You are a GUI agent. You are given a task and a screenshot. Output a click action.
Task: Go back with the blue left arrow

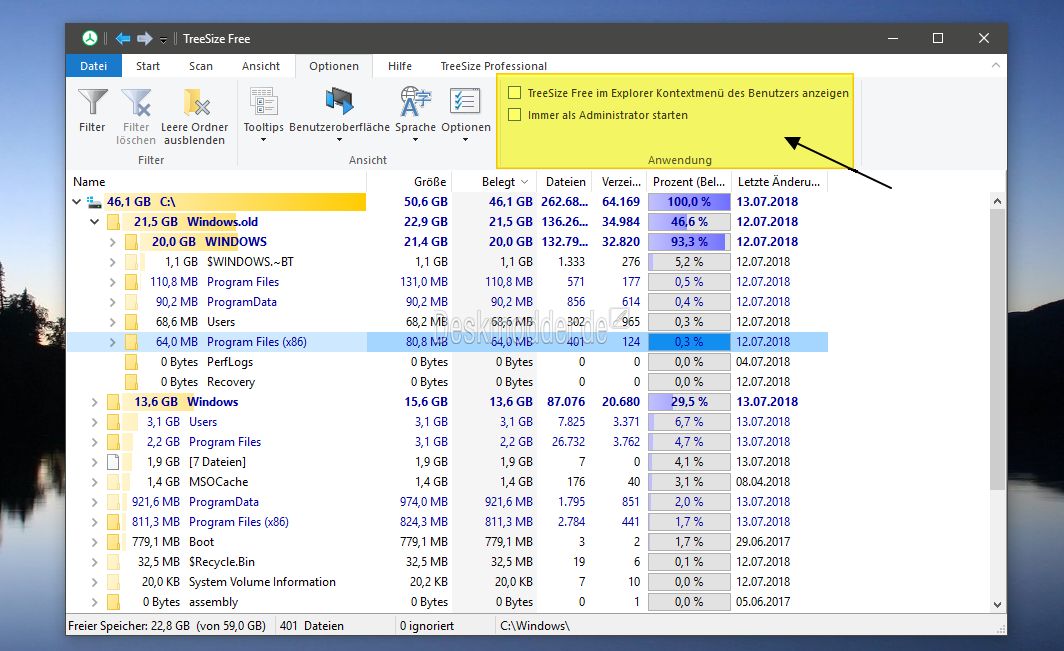pos(123,39)
